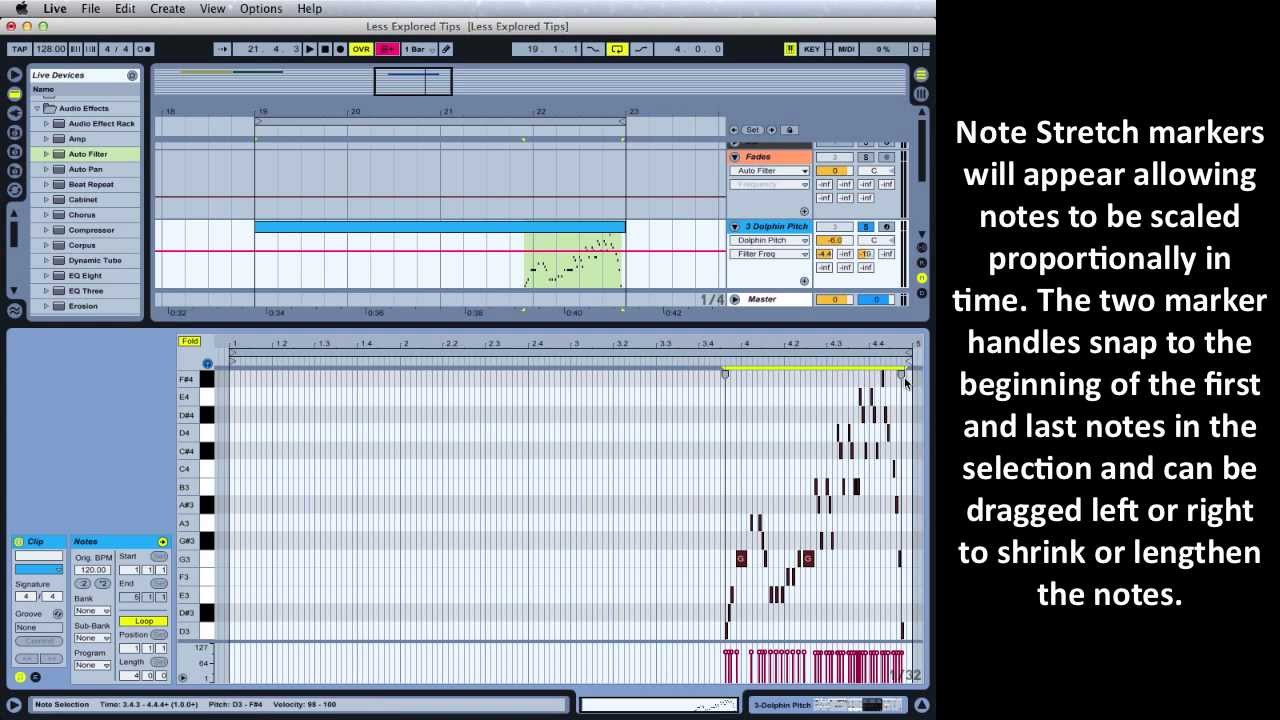Open the Live menu
The height and width of the screenshot is (720, 1280).
[55, 8]
